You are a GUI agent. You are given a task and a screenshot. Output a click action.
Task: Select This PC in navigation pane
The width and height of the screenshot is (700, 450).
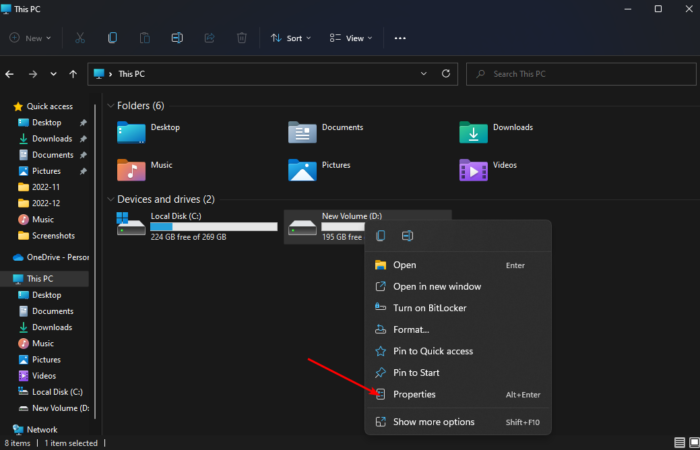pyautogui.click(x=44, y=279)
